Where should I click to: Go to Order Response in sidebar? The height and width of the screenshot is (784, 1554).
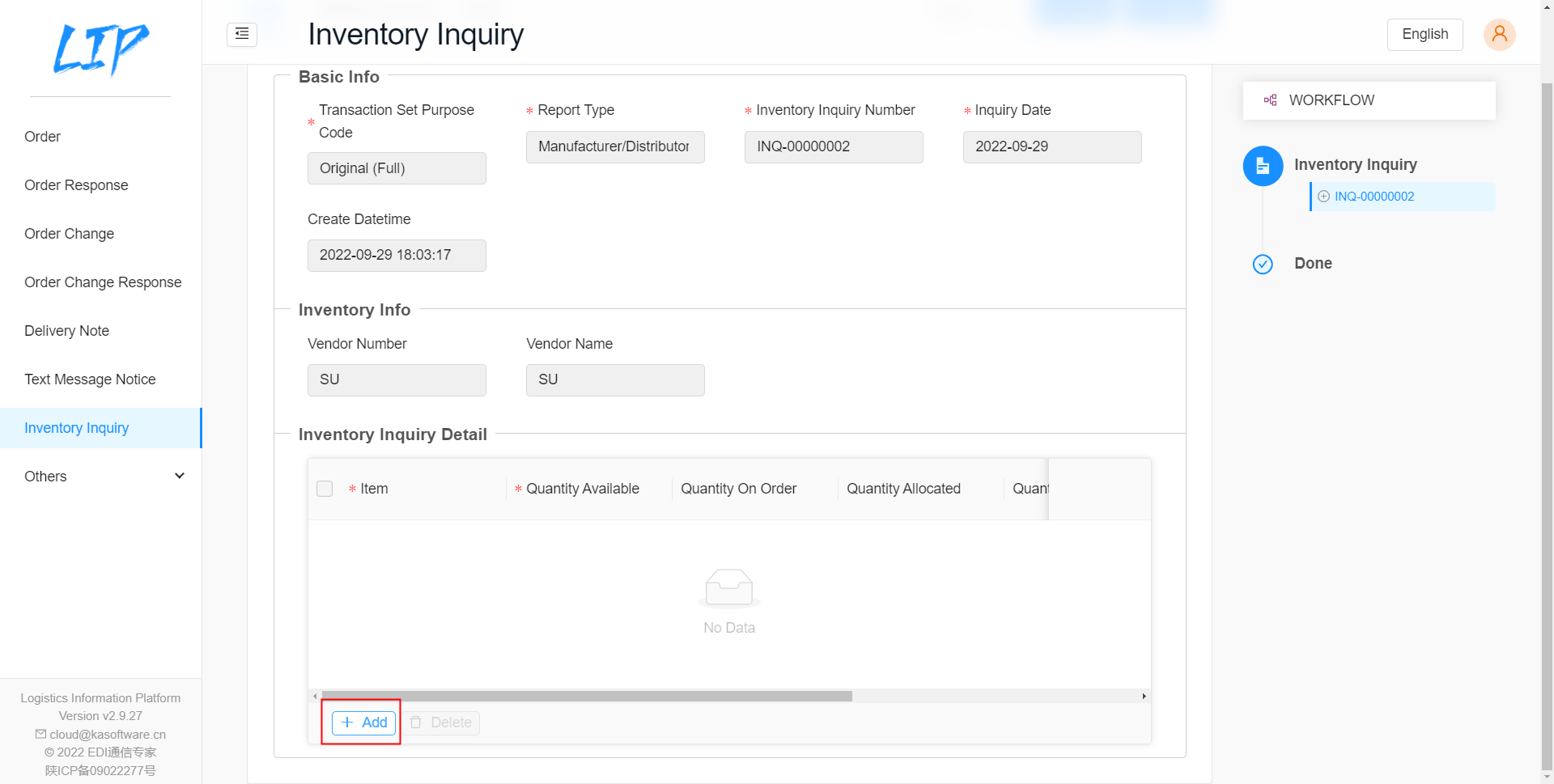(x=76, y=185)
